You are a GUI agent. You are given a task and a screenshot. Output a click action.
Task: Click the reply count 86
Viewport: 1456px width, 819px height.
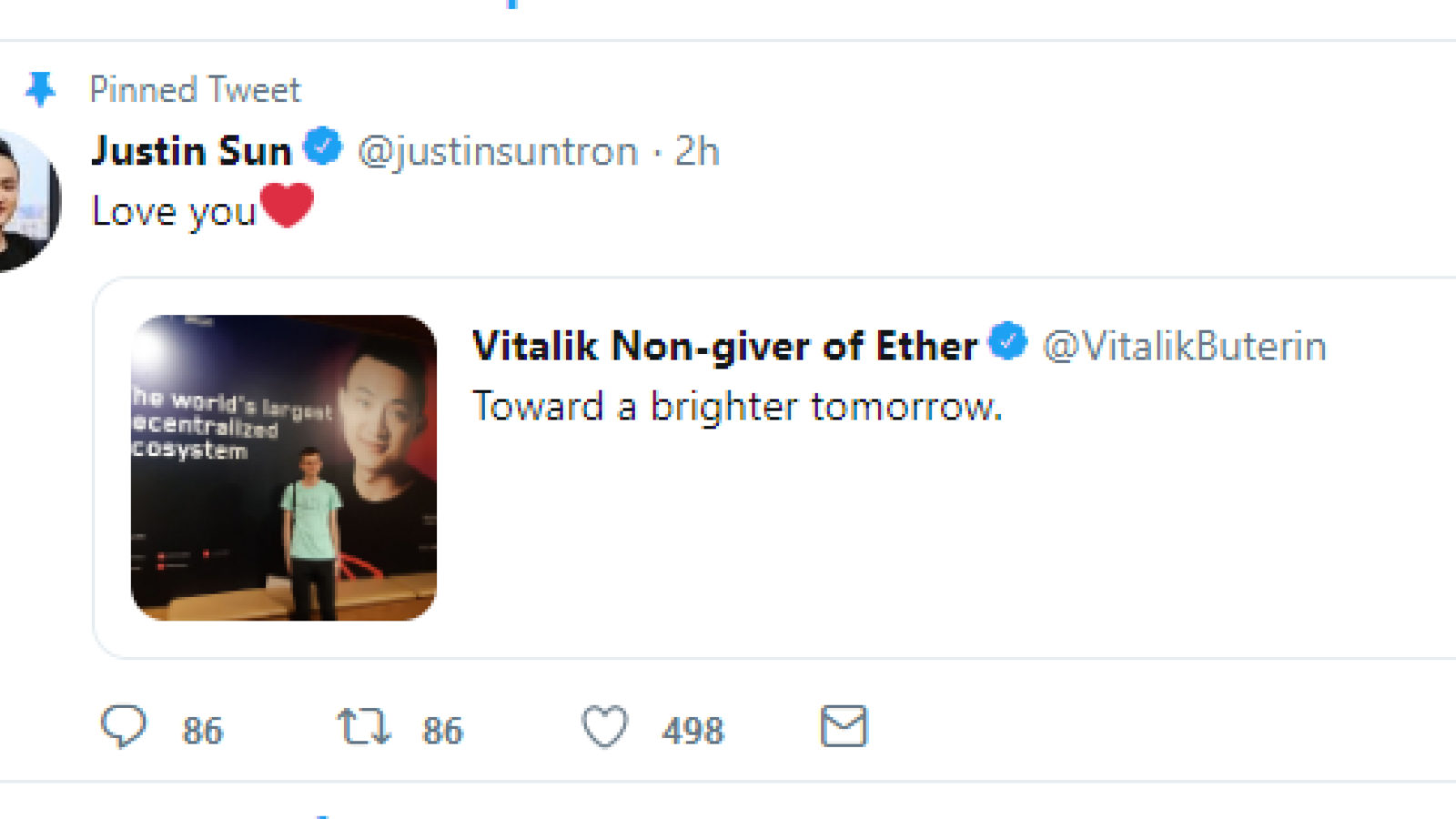[202, 731]
